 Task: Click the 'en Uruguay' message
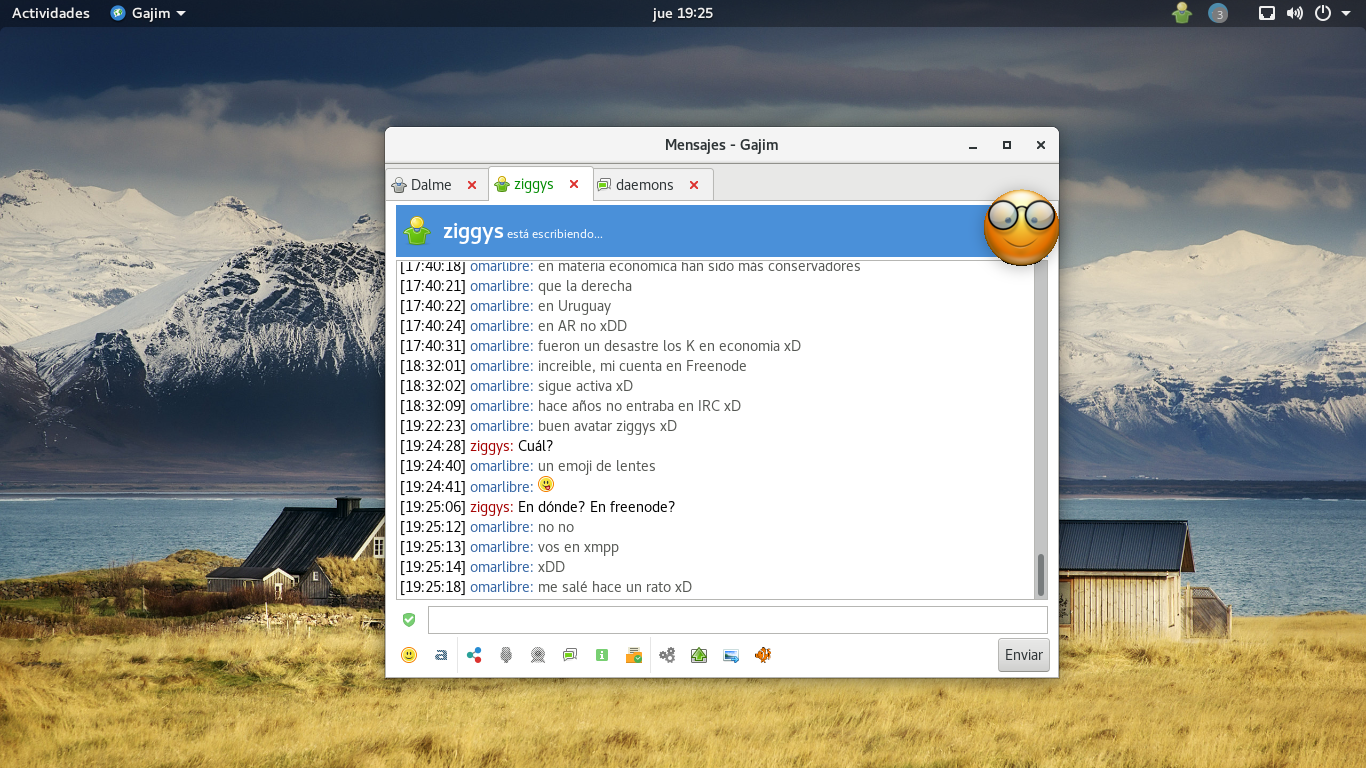tap(574, 306)
